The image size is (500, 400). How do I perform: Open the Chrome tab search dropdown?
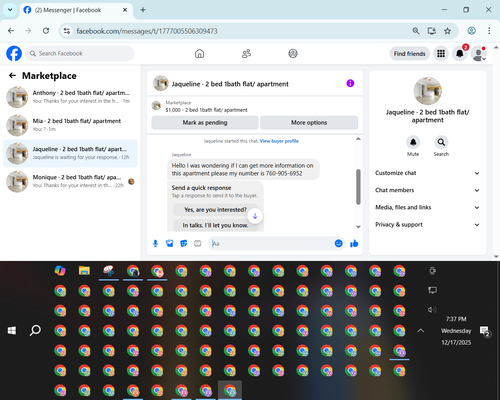10,10
